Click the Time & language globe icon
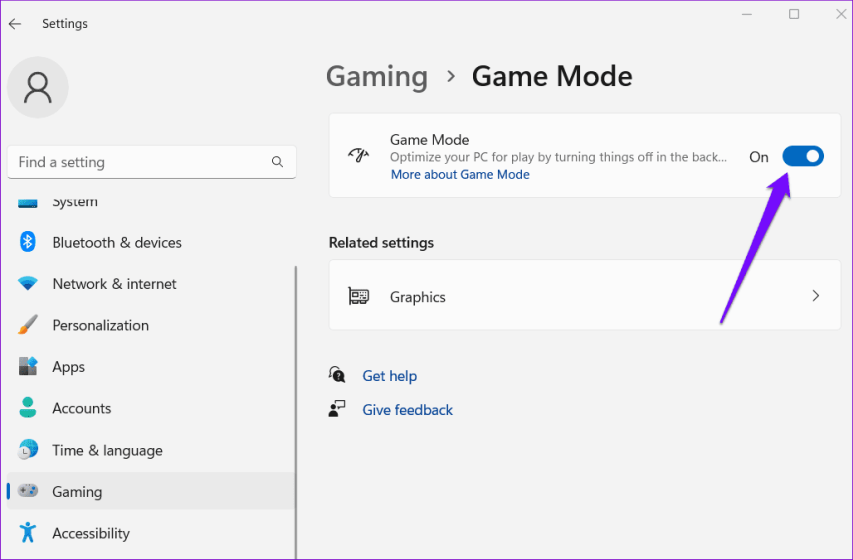Screen dimensions: 853x560 point(28,450)
